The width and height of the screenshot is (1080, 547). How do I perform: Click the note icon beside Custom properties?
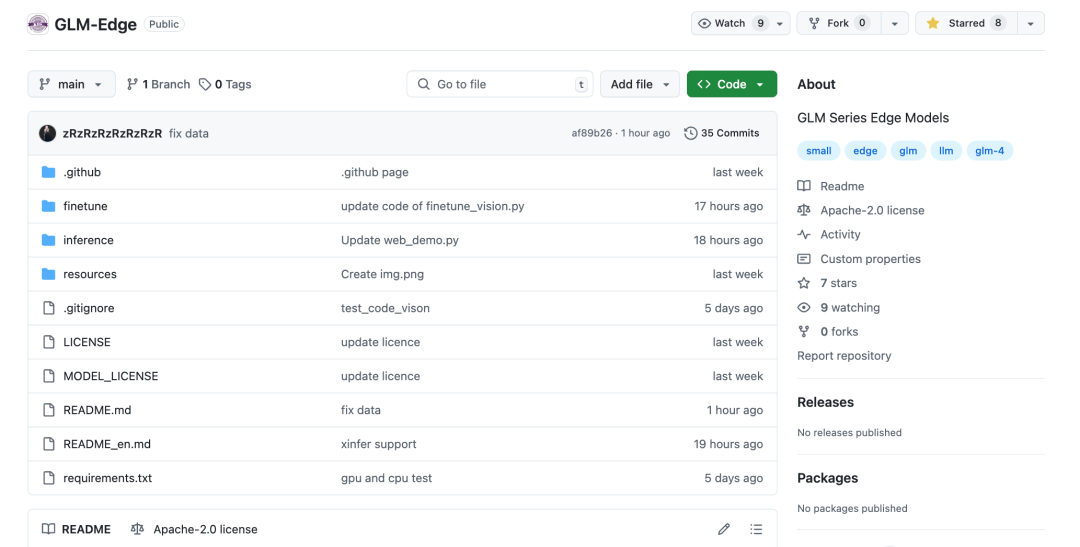point(804,259)
